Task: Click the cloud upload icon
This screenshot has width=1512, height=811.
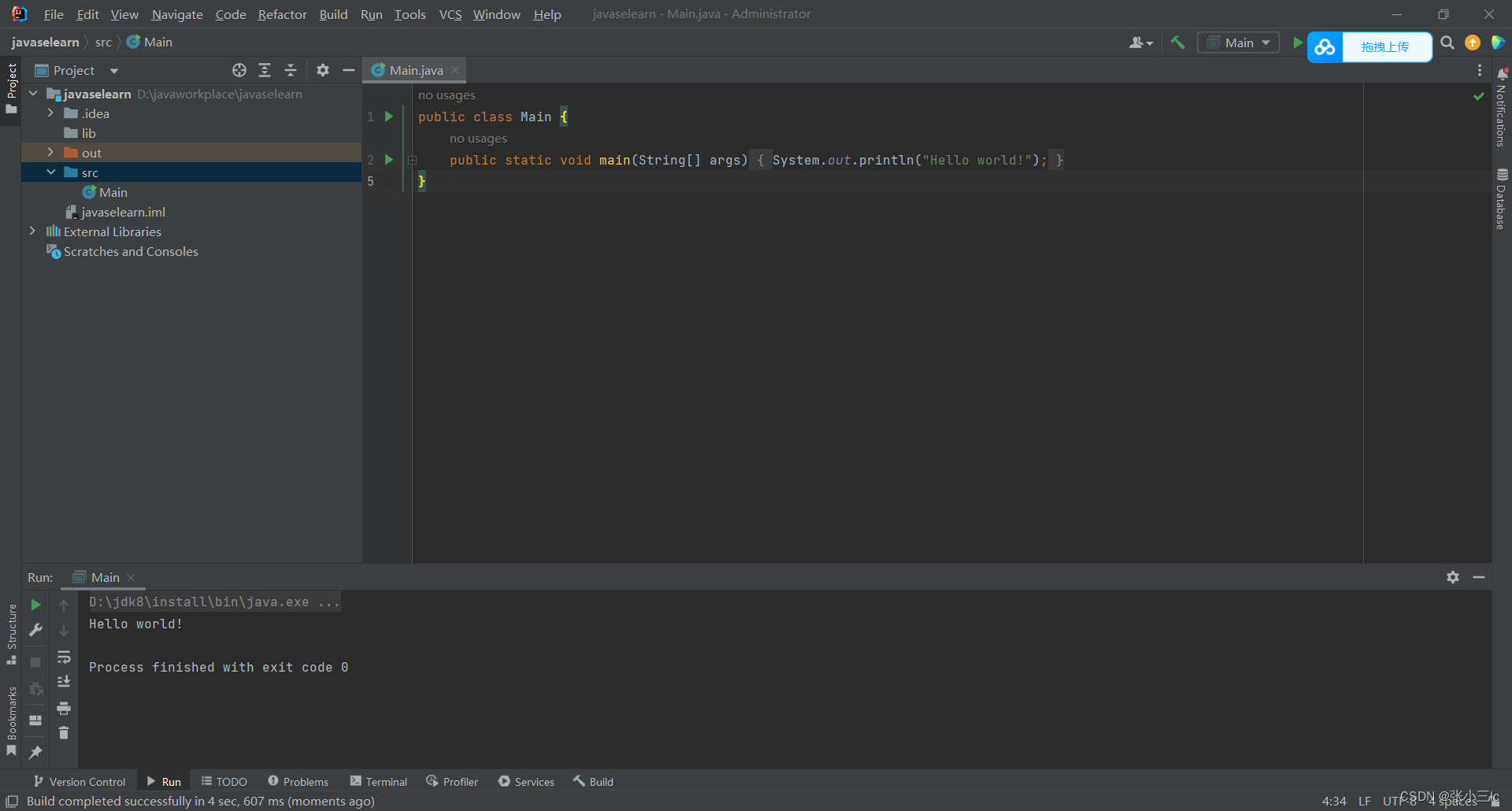Action: tap(1325, 47)
